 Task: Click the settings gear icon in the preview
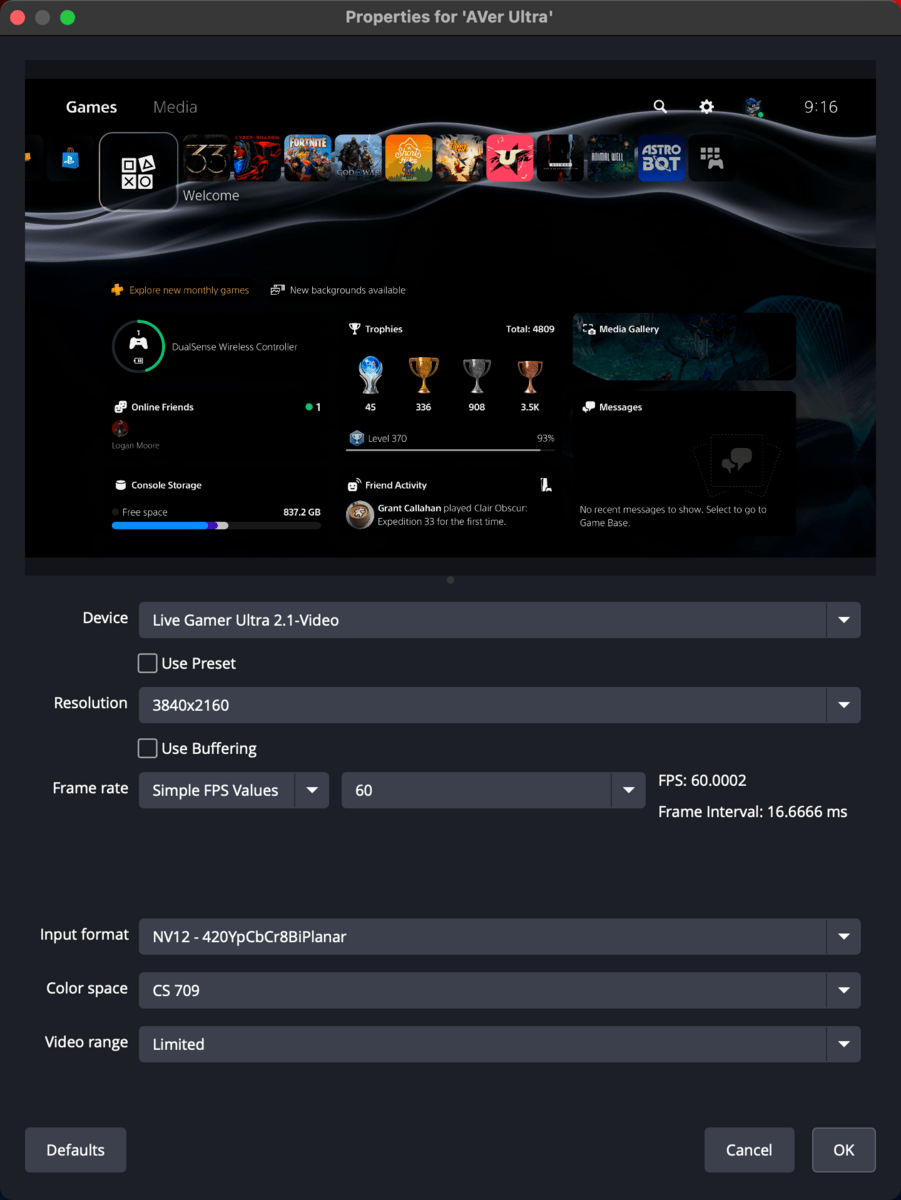pos(707,107)
